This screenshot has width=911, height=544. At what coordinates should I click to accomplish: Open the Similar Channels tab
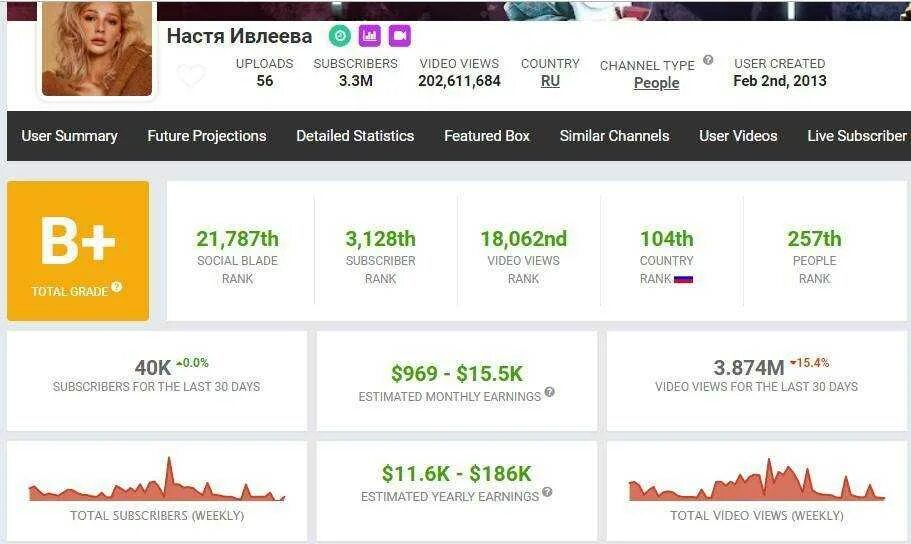pos(614,136)
